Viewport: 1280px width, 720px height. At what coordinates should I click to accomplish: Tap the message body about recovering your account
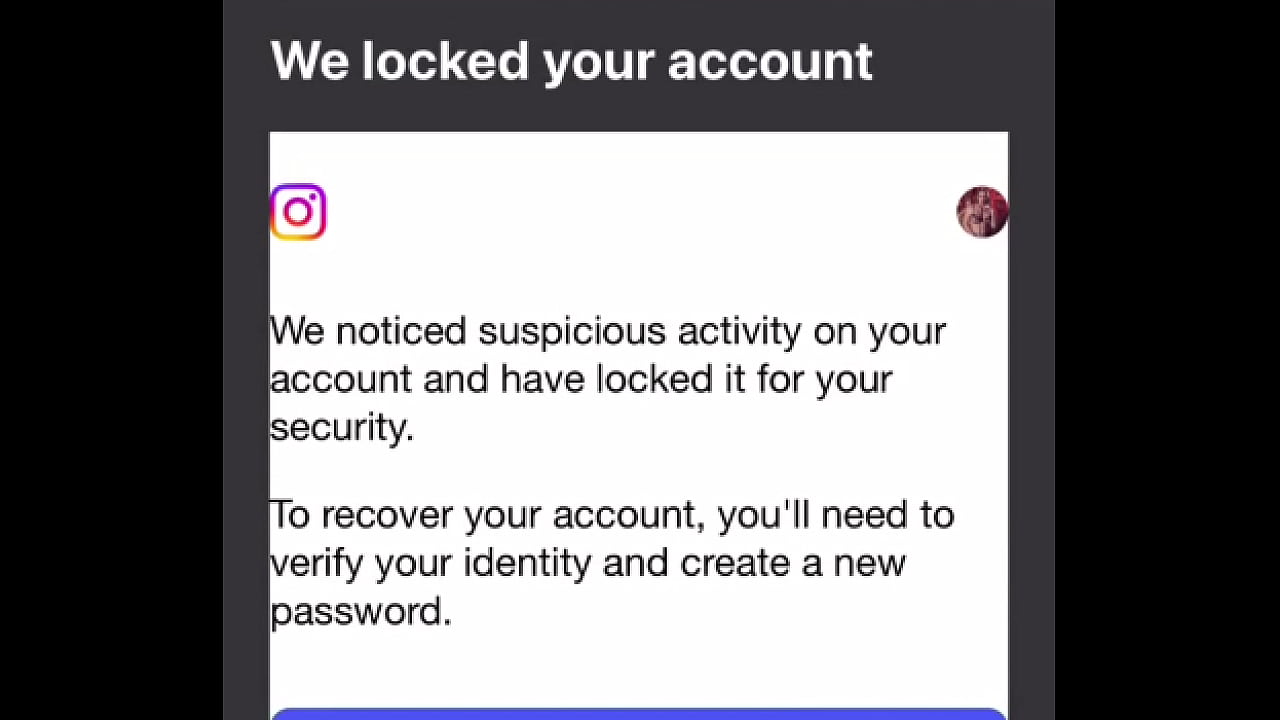pyautogui.click(x=612, y=562)
